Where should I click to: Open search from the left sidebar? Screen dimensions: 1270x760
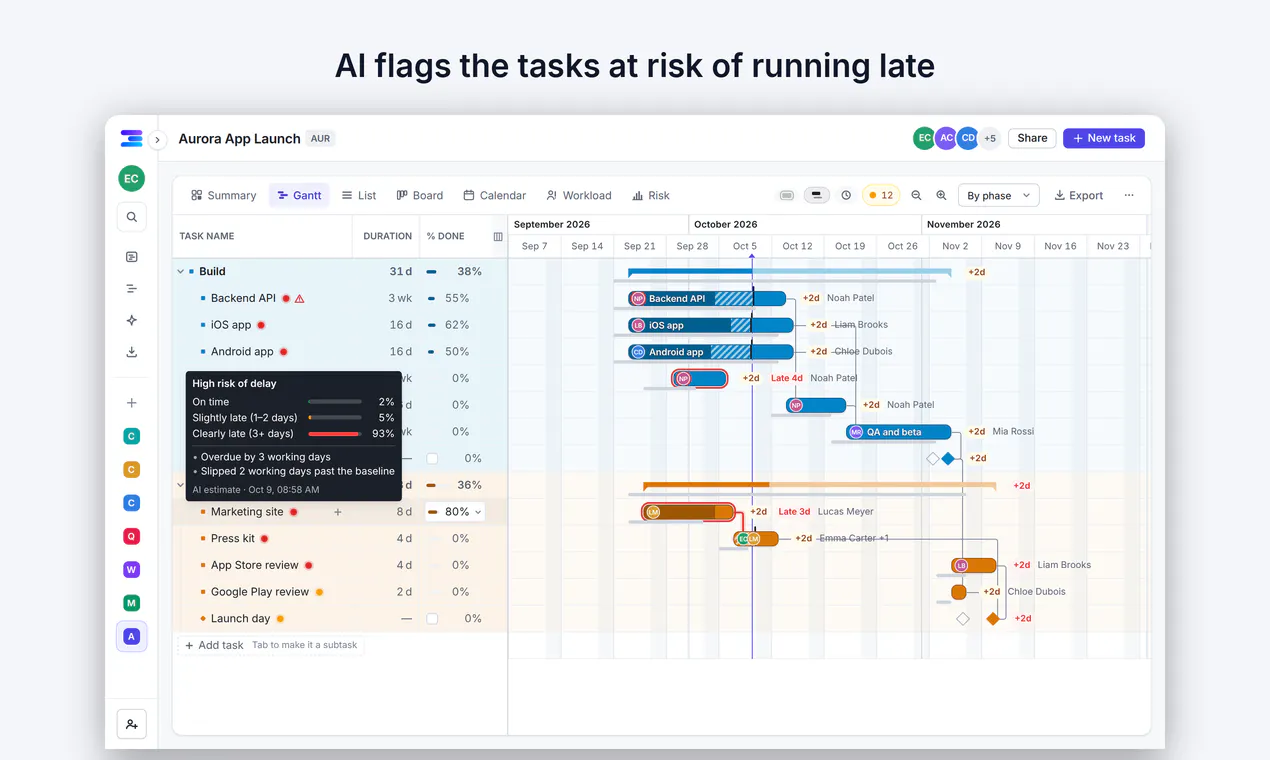(x=132, y=217)
